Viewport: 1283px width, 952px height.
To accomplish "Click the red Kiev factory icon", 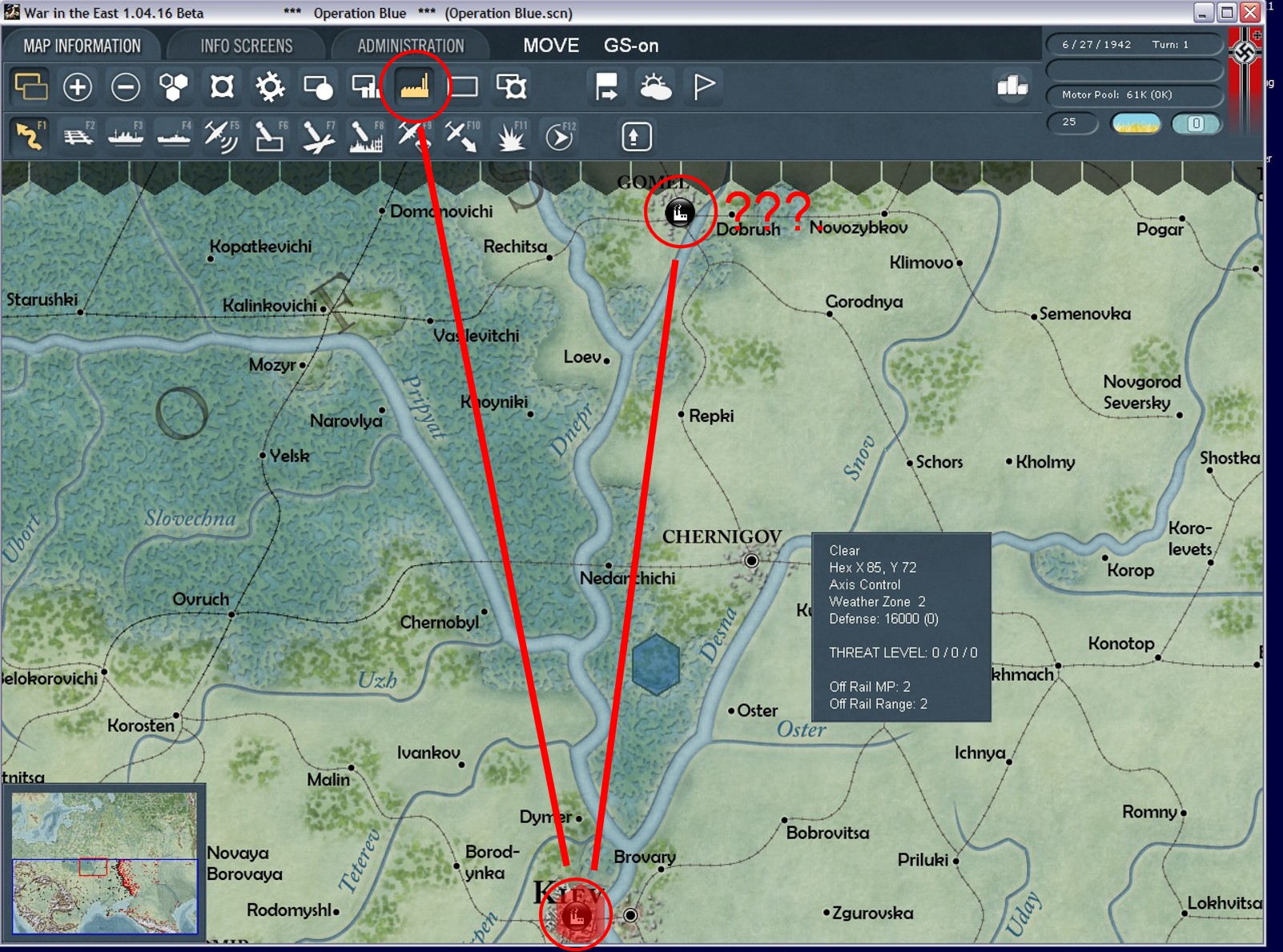I will click(x=576, y=915).
